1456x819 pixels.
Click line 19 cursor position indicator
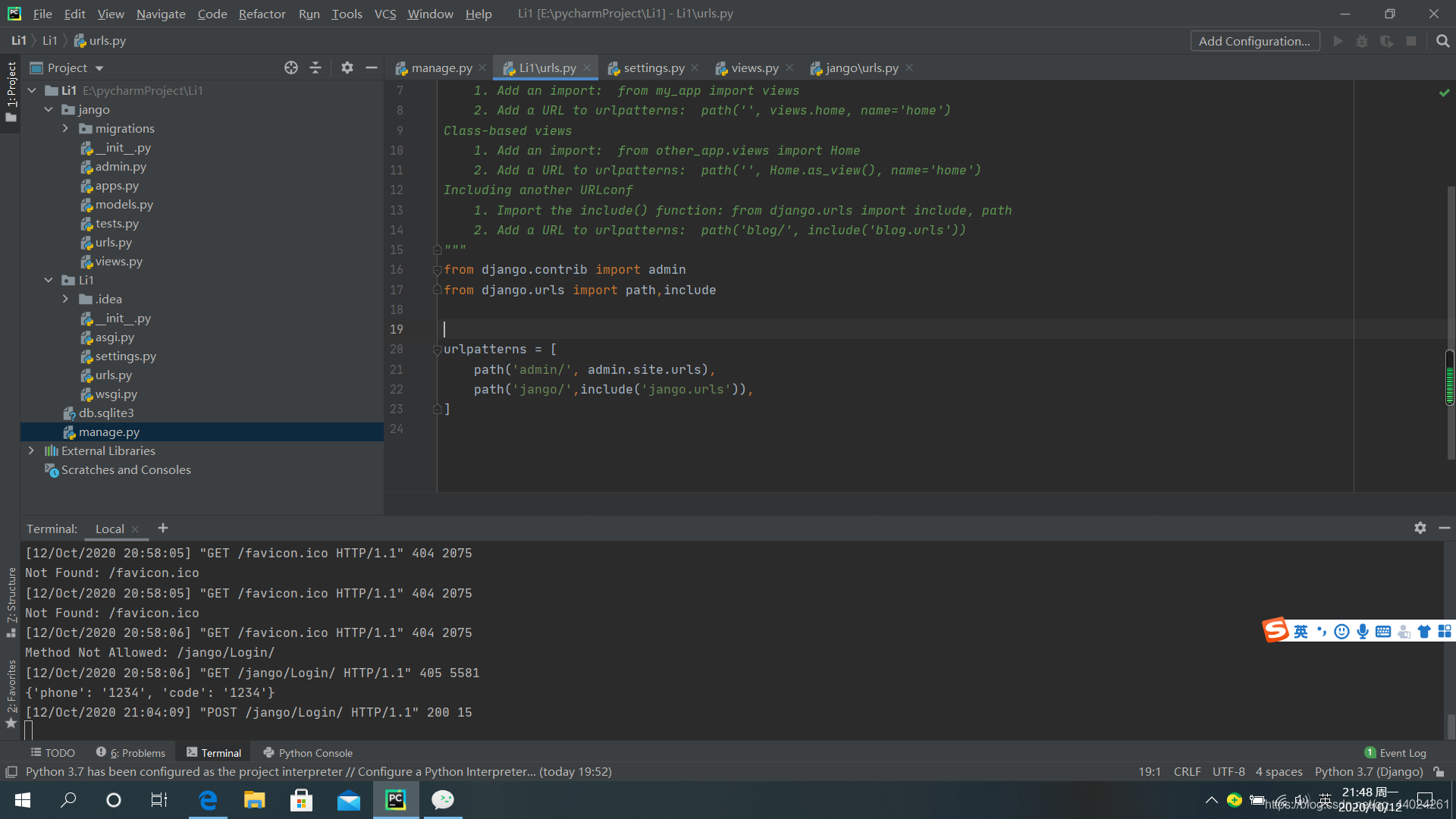(1150, 772)
